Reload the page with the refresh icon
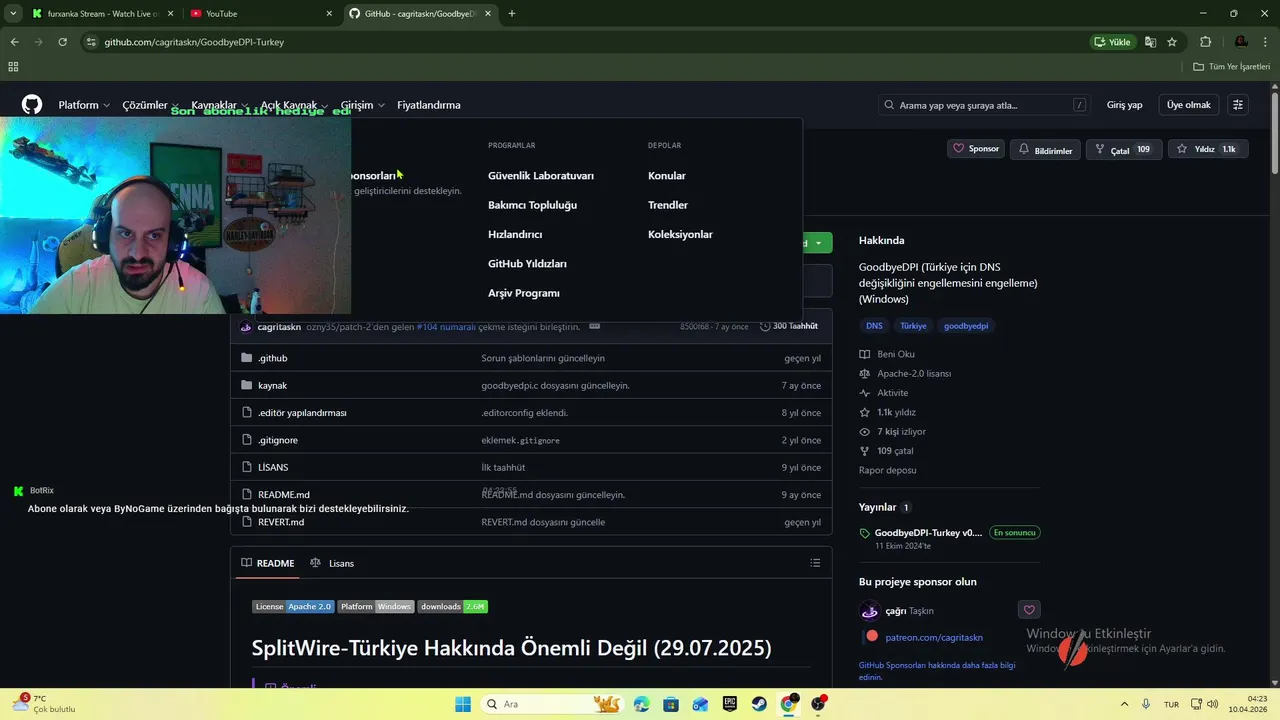Screen dimensions: 1280x720 coord(62,42)
